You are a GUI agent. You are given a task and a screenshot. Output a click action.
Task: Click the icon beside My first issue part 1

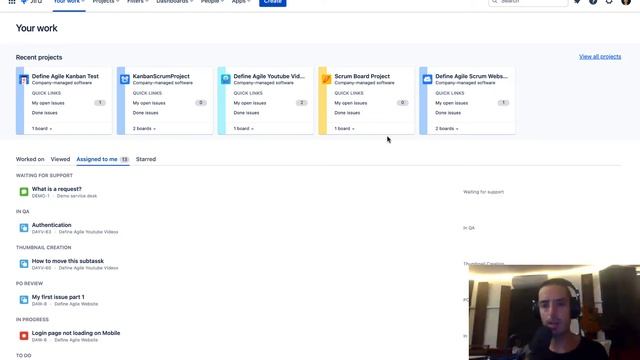point(24,300)
